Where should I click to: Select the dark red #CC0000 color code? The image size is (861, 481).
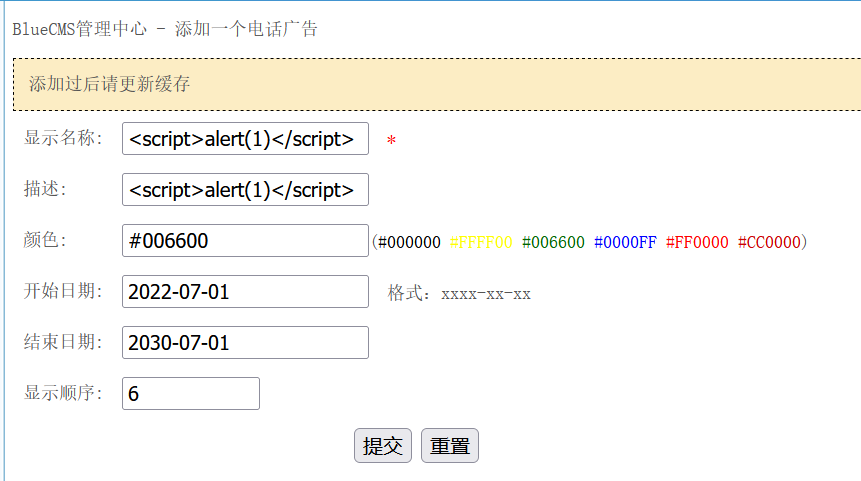tap(769, 242)
